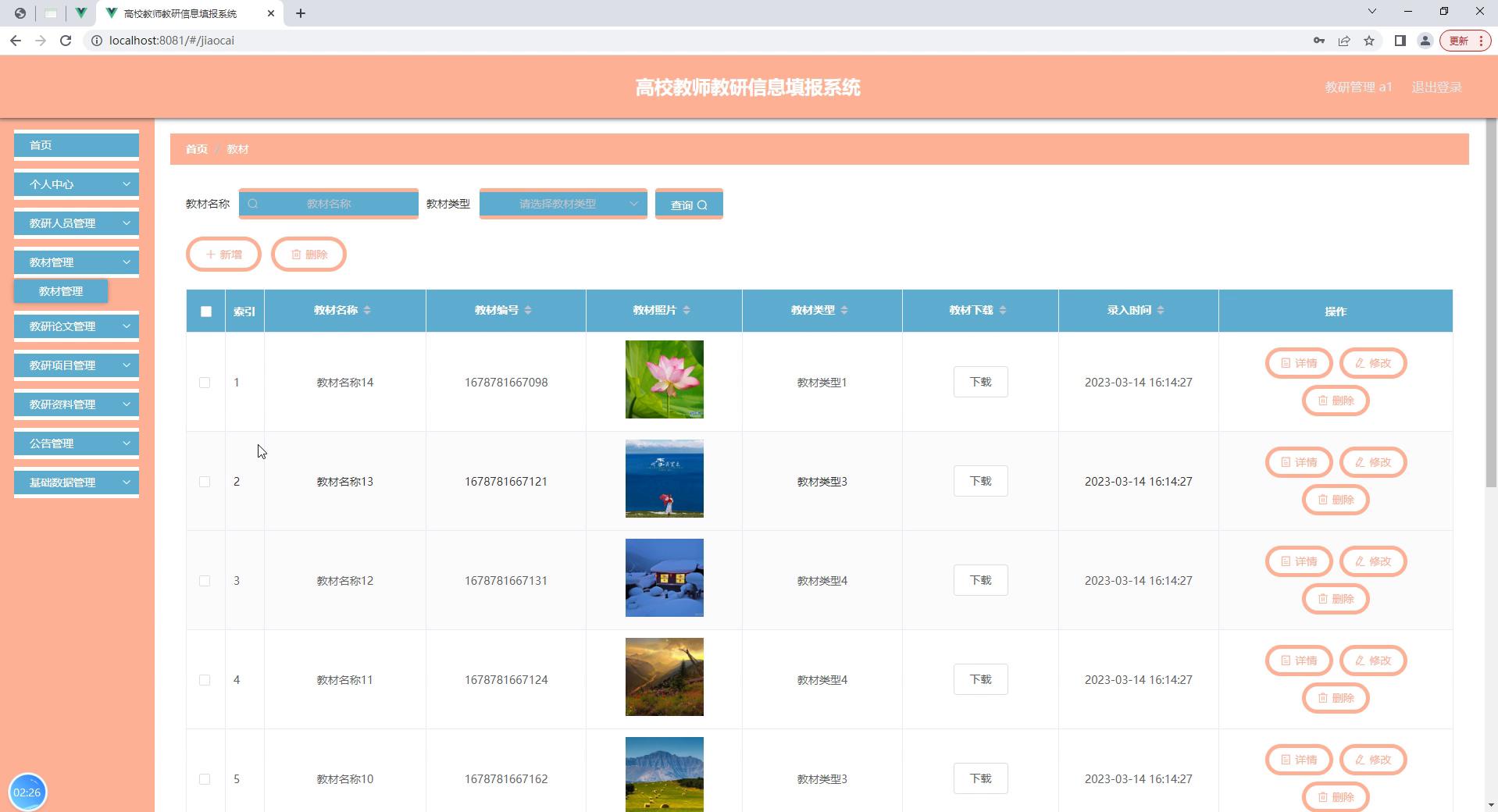Toggle the select-all checkbox in table header
1498x812 pixels.
(x=206, y=312)
